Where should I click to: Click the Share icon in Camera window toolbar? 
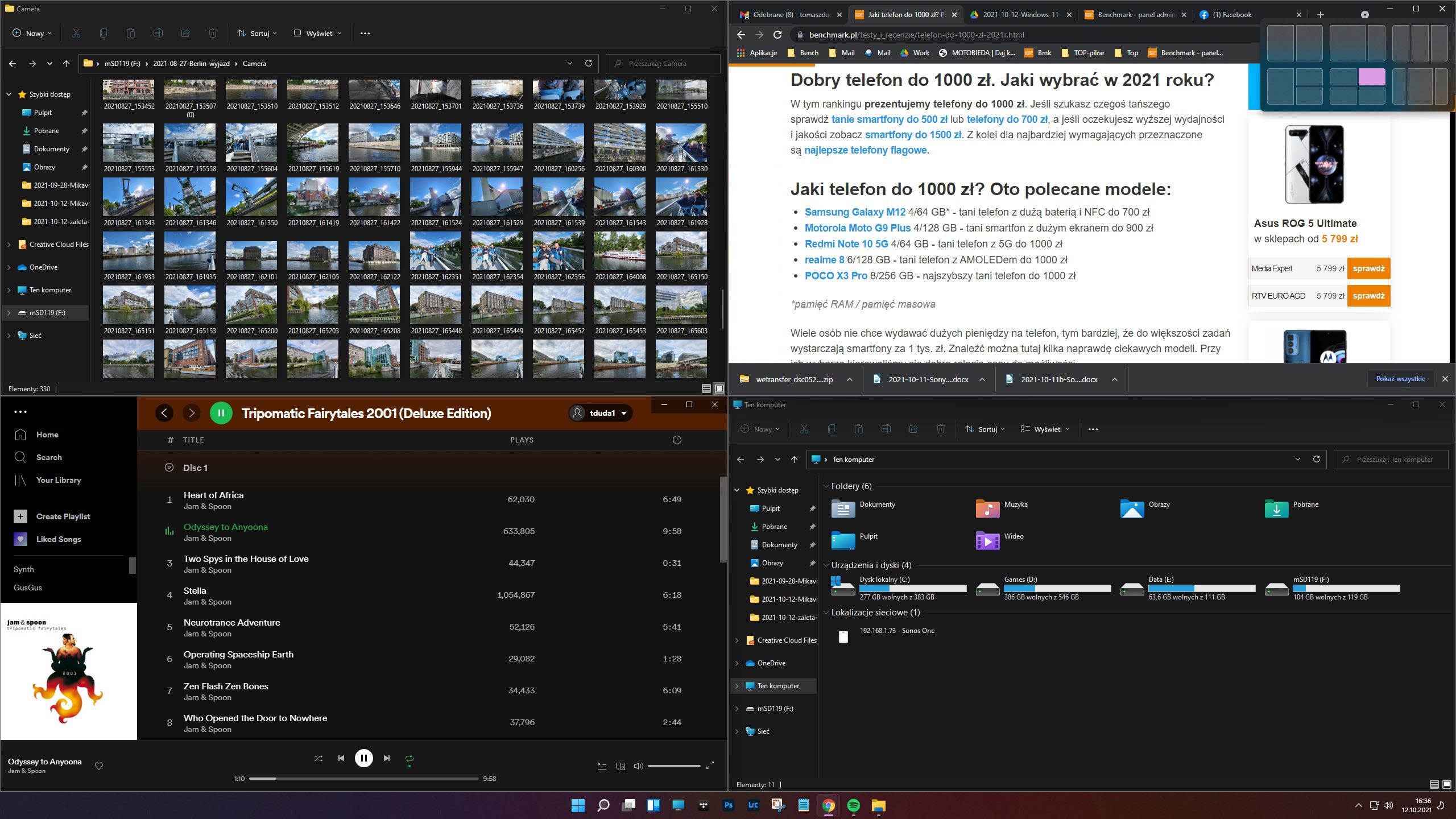click(x=185, y=33)
